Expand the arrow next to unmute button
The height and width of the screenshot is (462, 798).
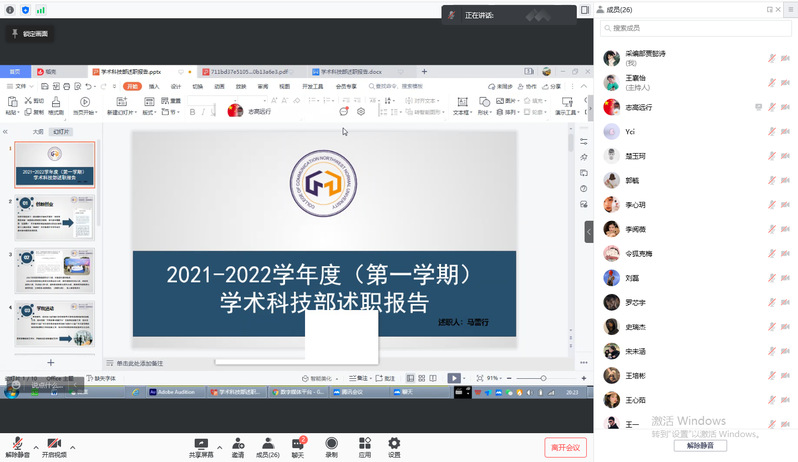click(36, 445)
